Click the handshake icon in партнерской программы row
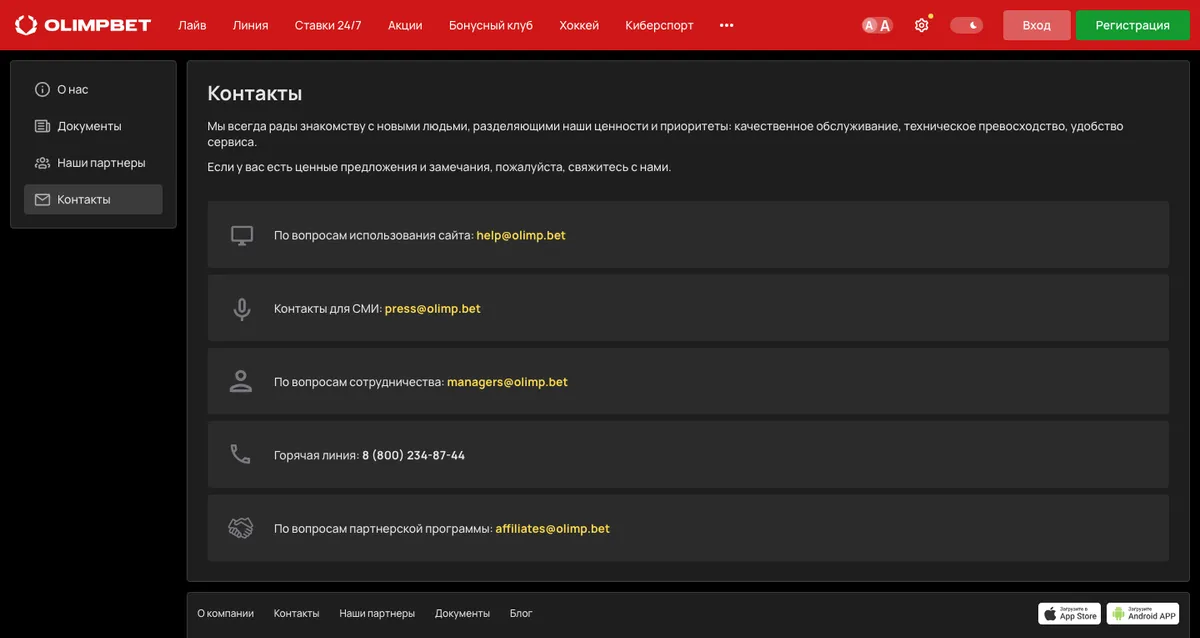Image resolution: width=1200 pixels, height=638 pixels. (x=241, y=528)
